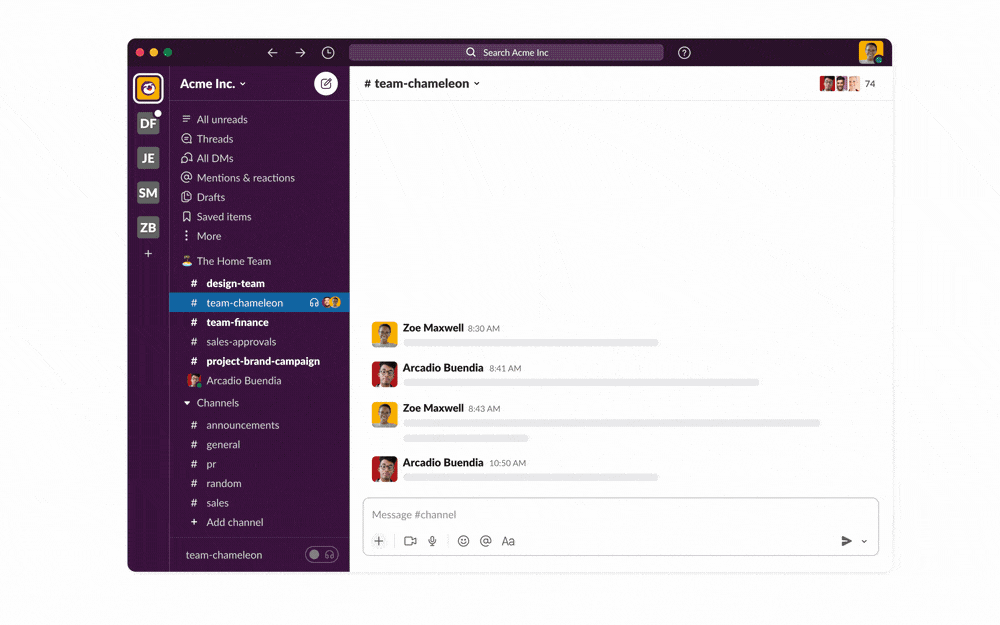Open history clock icon
This screenshot has width=1000, height=625.
(328, 52)
